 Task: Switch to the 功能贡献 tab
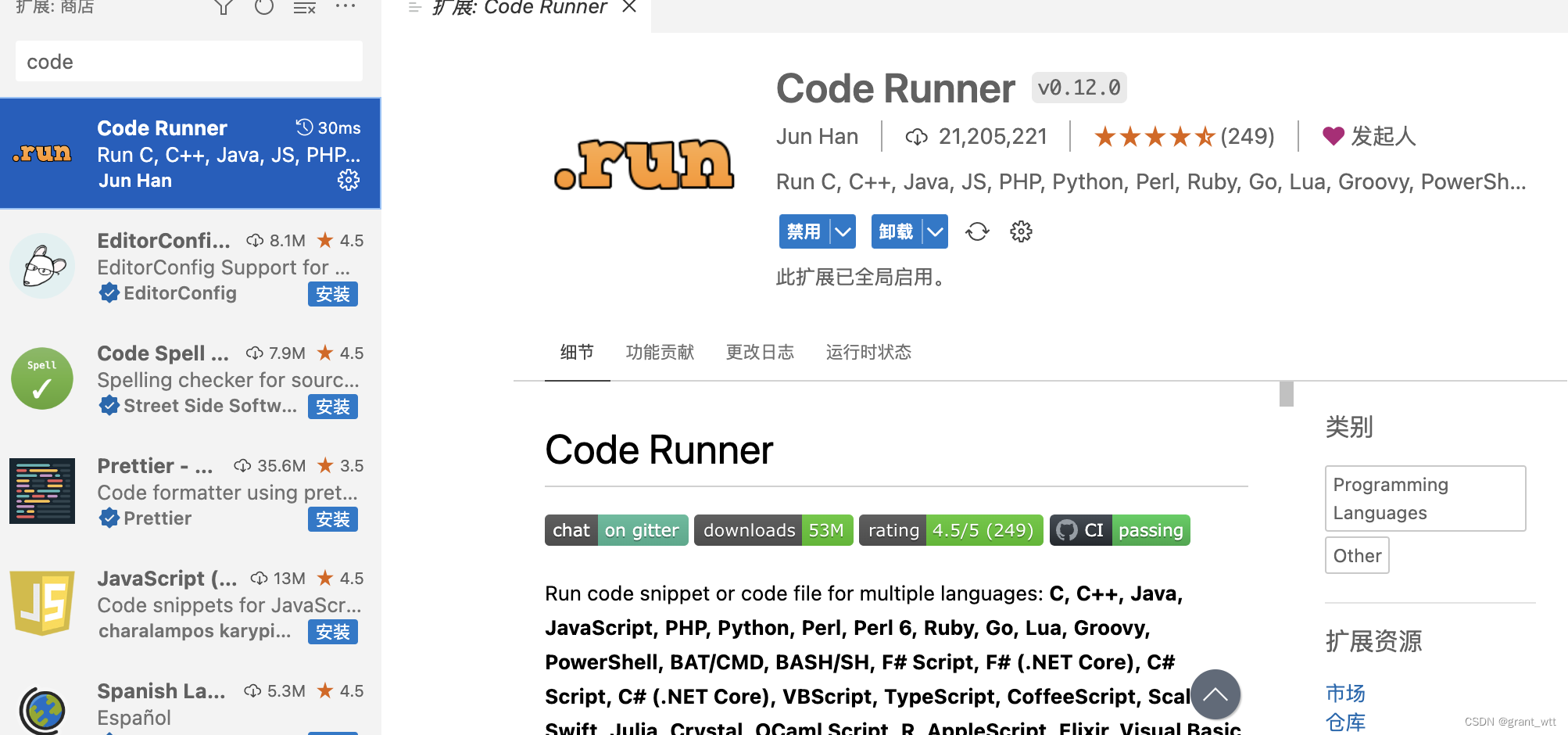click(x=660, y=352)
